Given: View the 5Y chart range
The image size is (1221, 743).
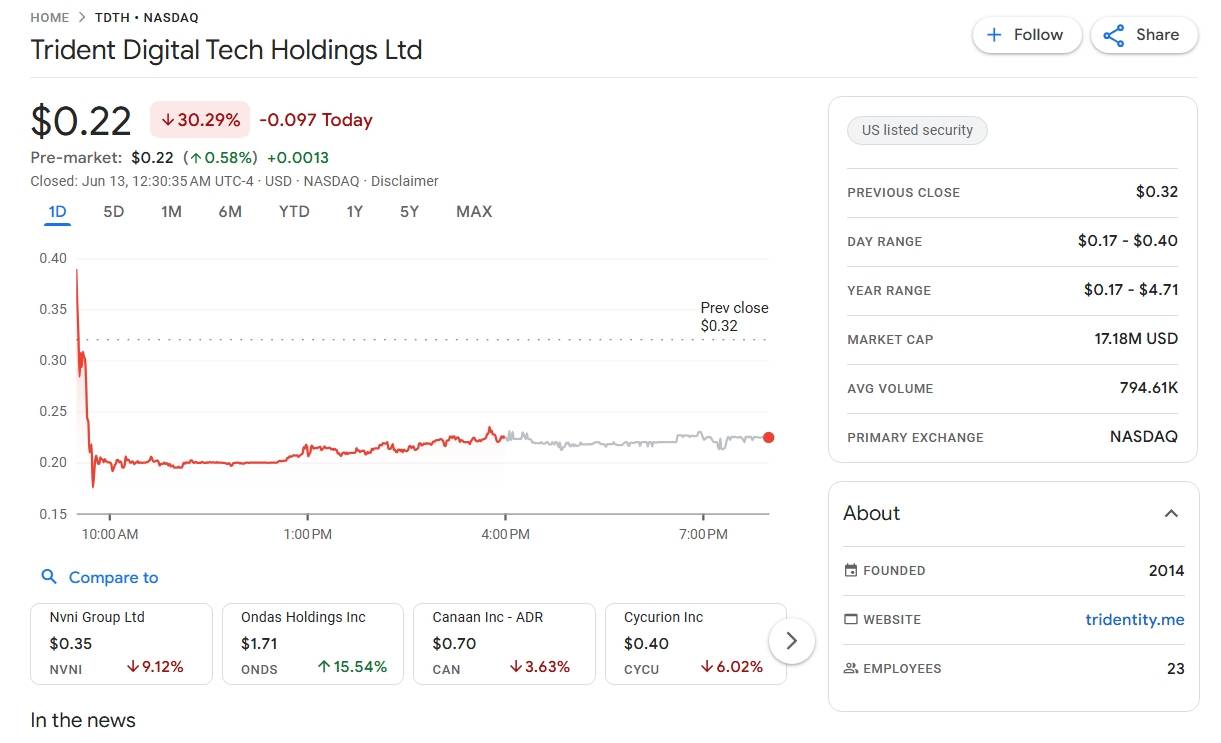Looking at the screenshot, I should (409, 212).
